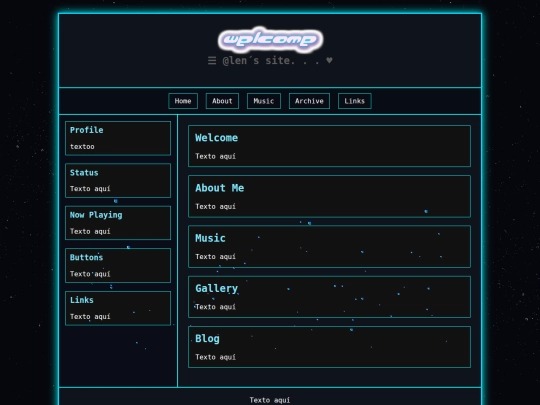The height and width of the screenshot is (405, 540).
Task: Click the "@len´s site. . ." subtitle text
Action: pos(271,61)
